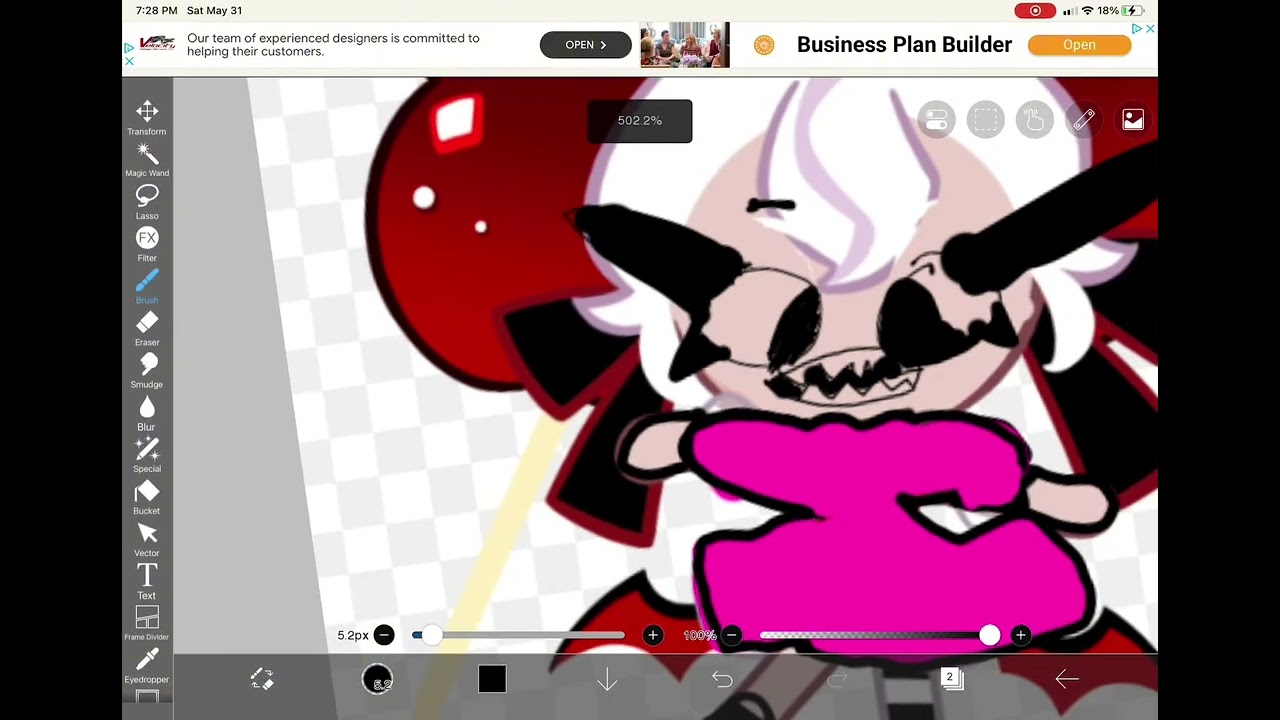Open brush settings with size preview
This screenshot has height=720, width=1280.
pyautogui.click(x=377, y=679)
